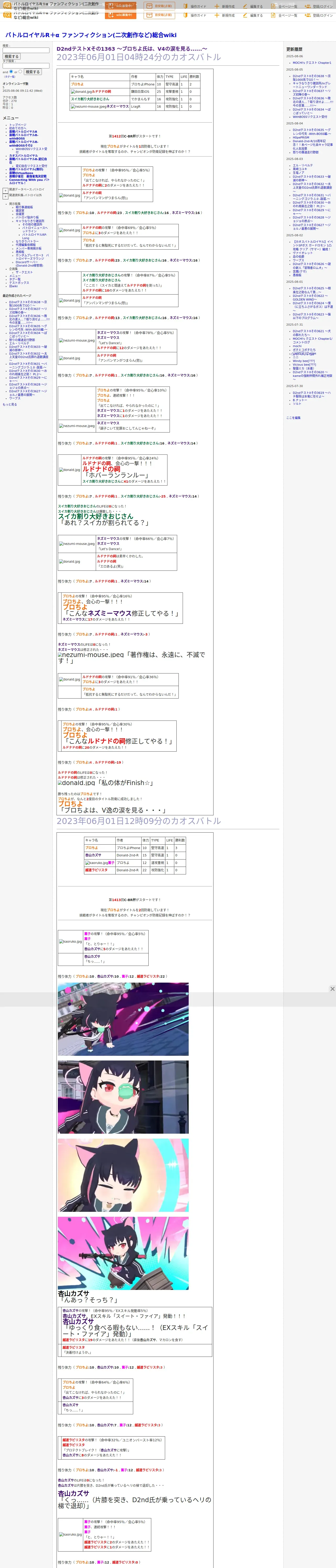Expand the 関連資料集-バトロイ以外 section
Viewport: 336px width, 1568px height.
pos(5,196)
